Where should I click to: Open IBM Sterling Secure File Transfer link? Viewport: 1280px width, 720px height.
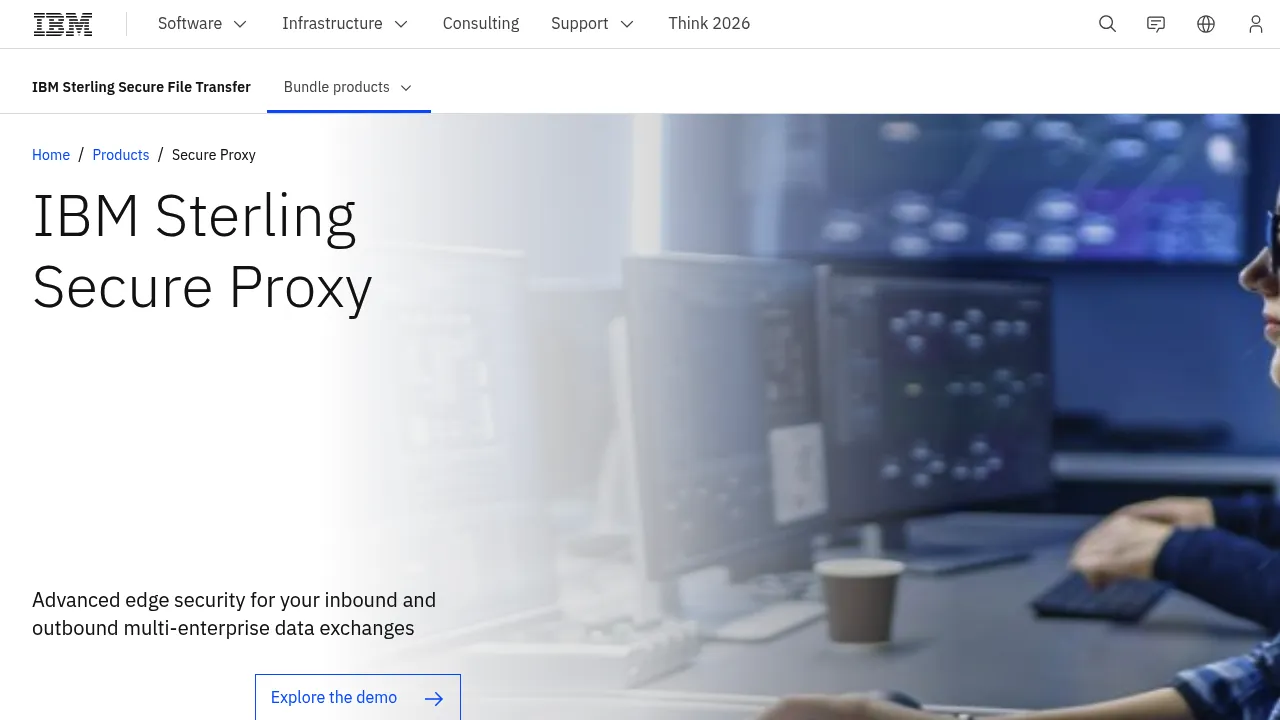[x=141, y=87]
